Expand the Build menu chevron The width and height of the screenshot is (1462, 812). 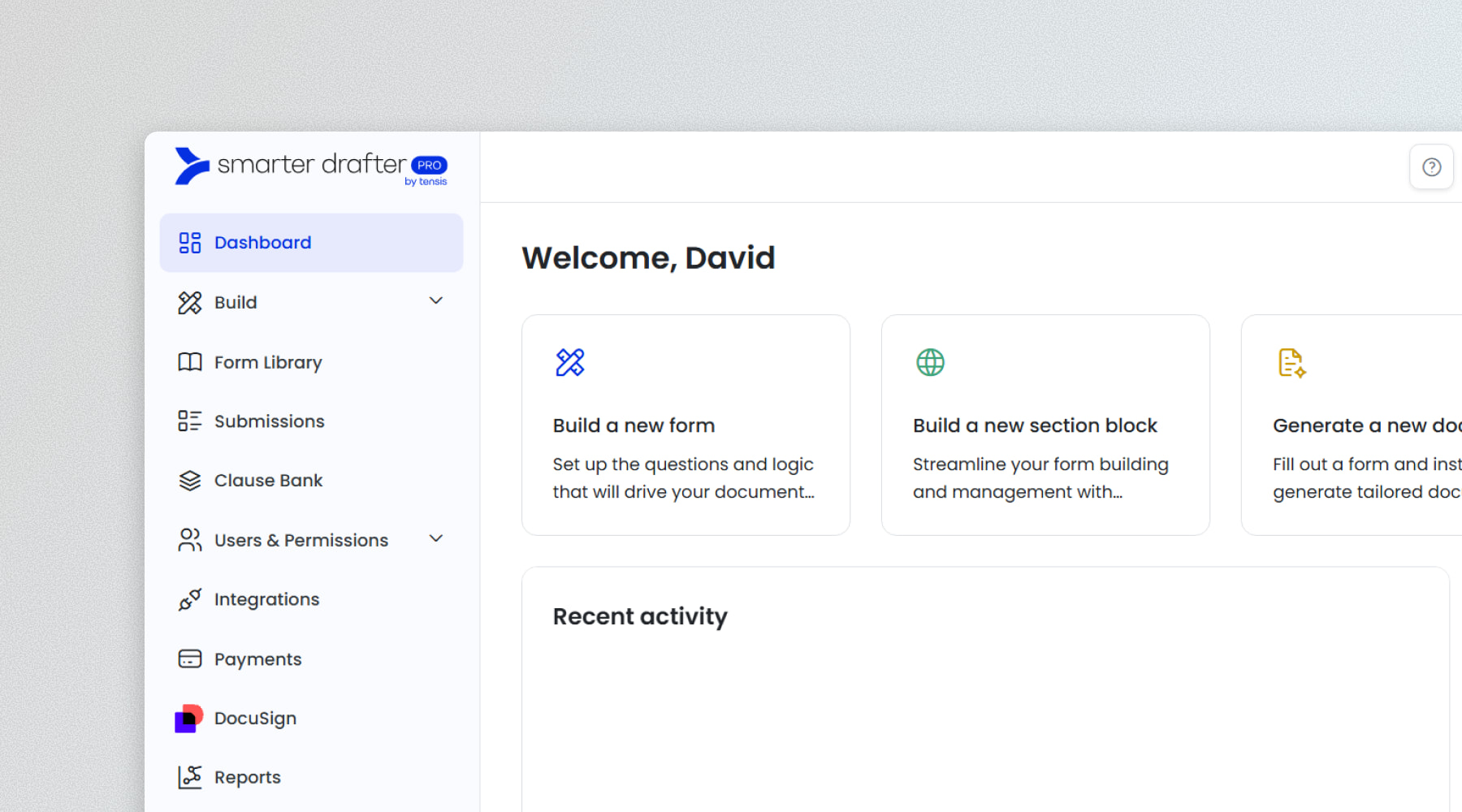click(436, 301)
